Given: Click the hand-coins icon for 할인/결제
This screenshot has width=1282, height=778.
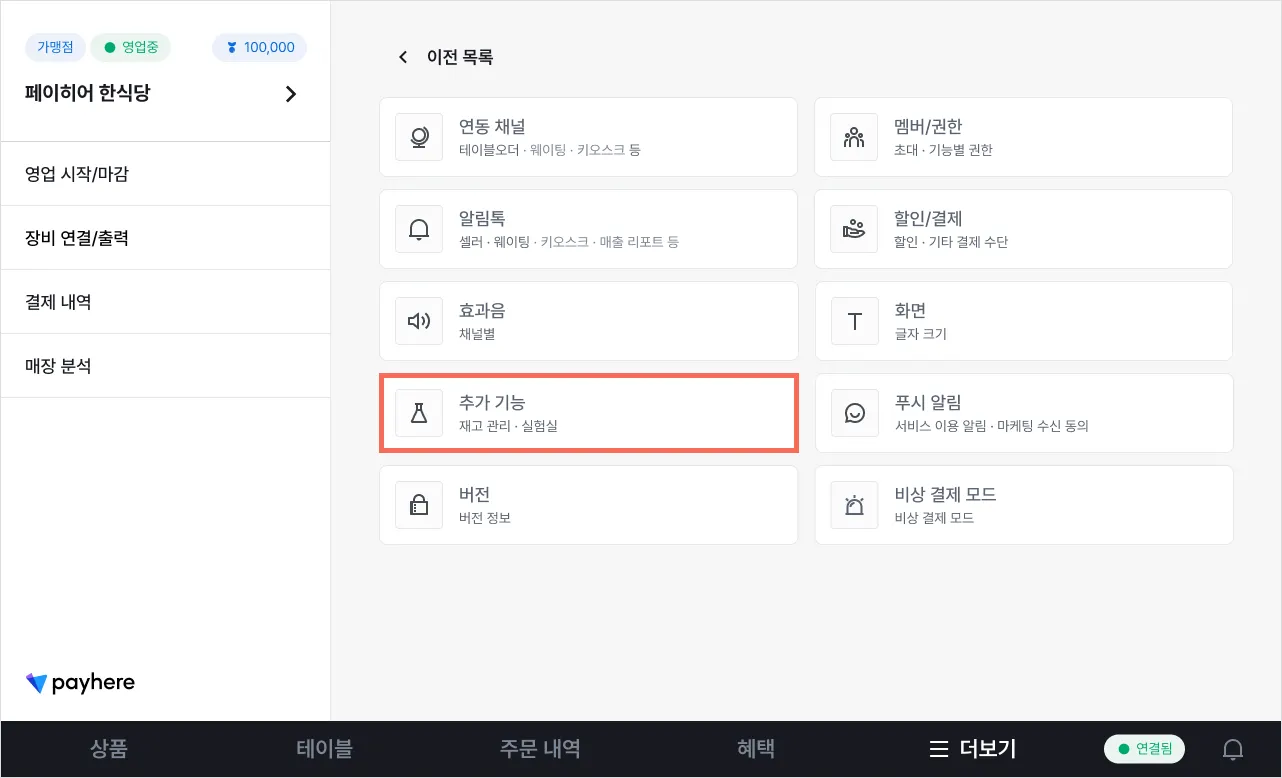Looking at the screenshot, I should (x=854, y=229).
